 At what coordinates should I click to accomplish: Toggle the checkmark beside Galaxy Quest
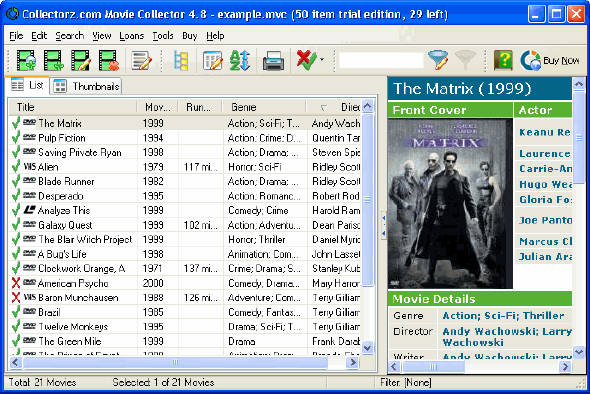pyautogui.click(x=16, y=225)
